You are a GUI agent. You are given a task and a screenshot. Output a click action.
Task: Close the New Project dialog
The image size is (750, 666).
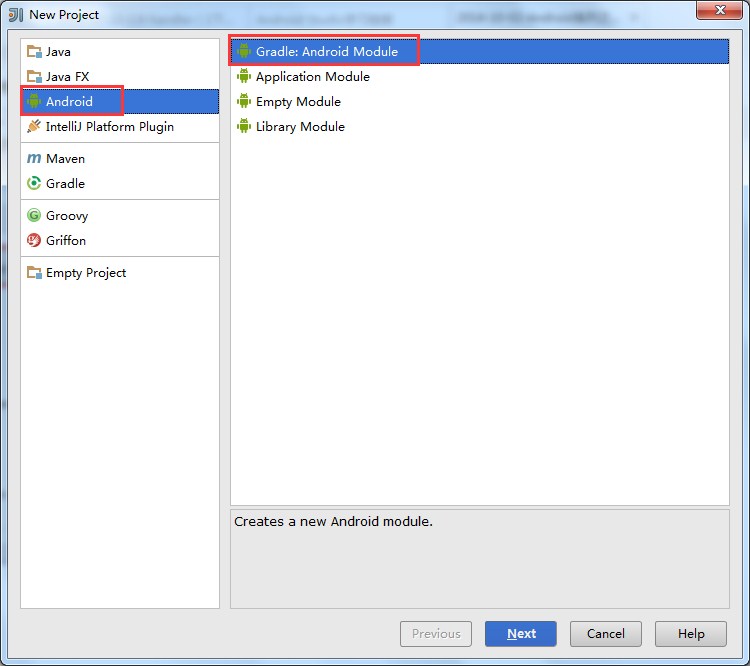point(719,10)
